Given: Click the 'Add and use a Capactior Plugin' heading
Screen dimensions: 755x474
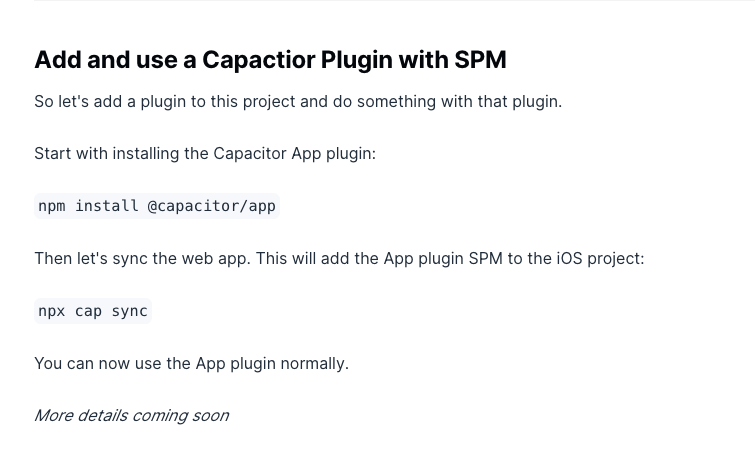Looking at the screenshot, I should coord(270,60).
